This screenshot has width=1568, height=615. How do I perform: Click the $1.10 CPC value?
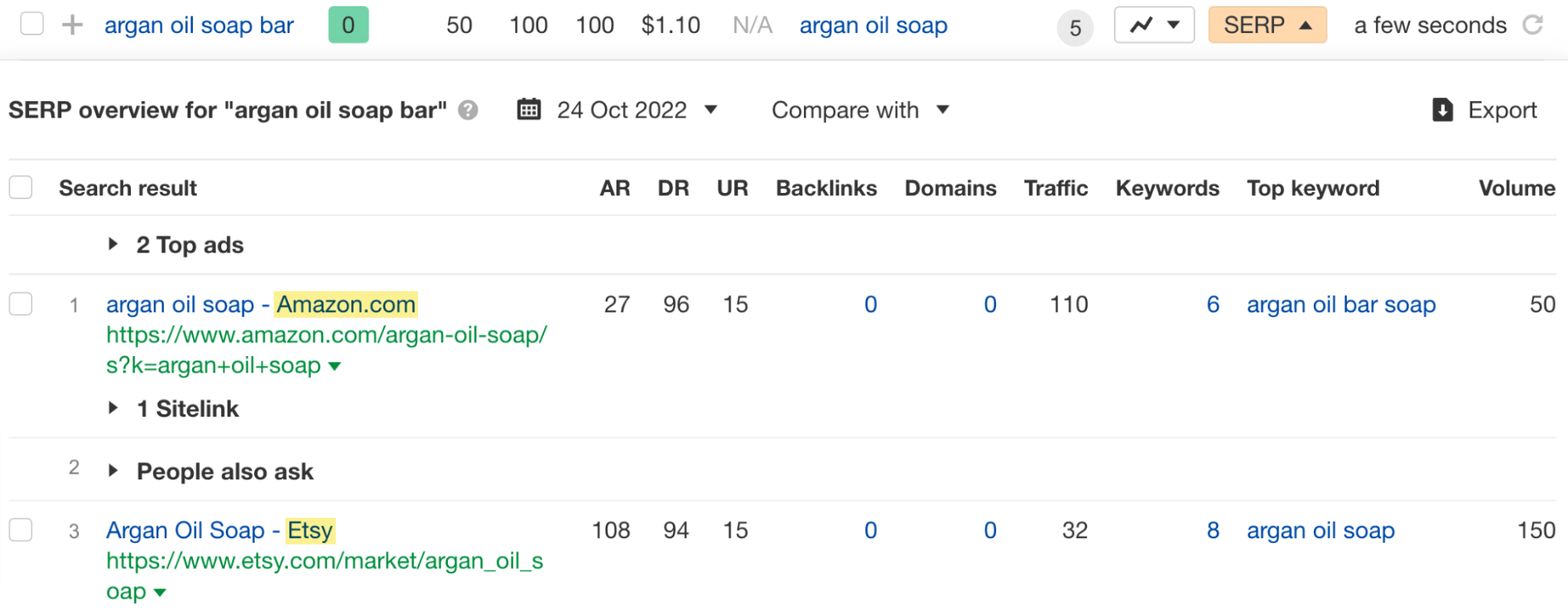670,25
